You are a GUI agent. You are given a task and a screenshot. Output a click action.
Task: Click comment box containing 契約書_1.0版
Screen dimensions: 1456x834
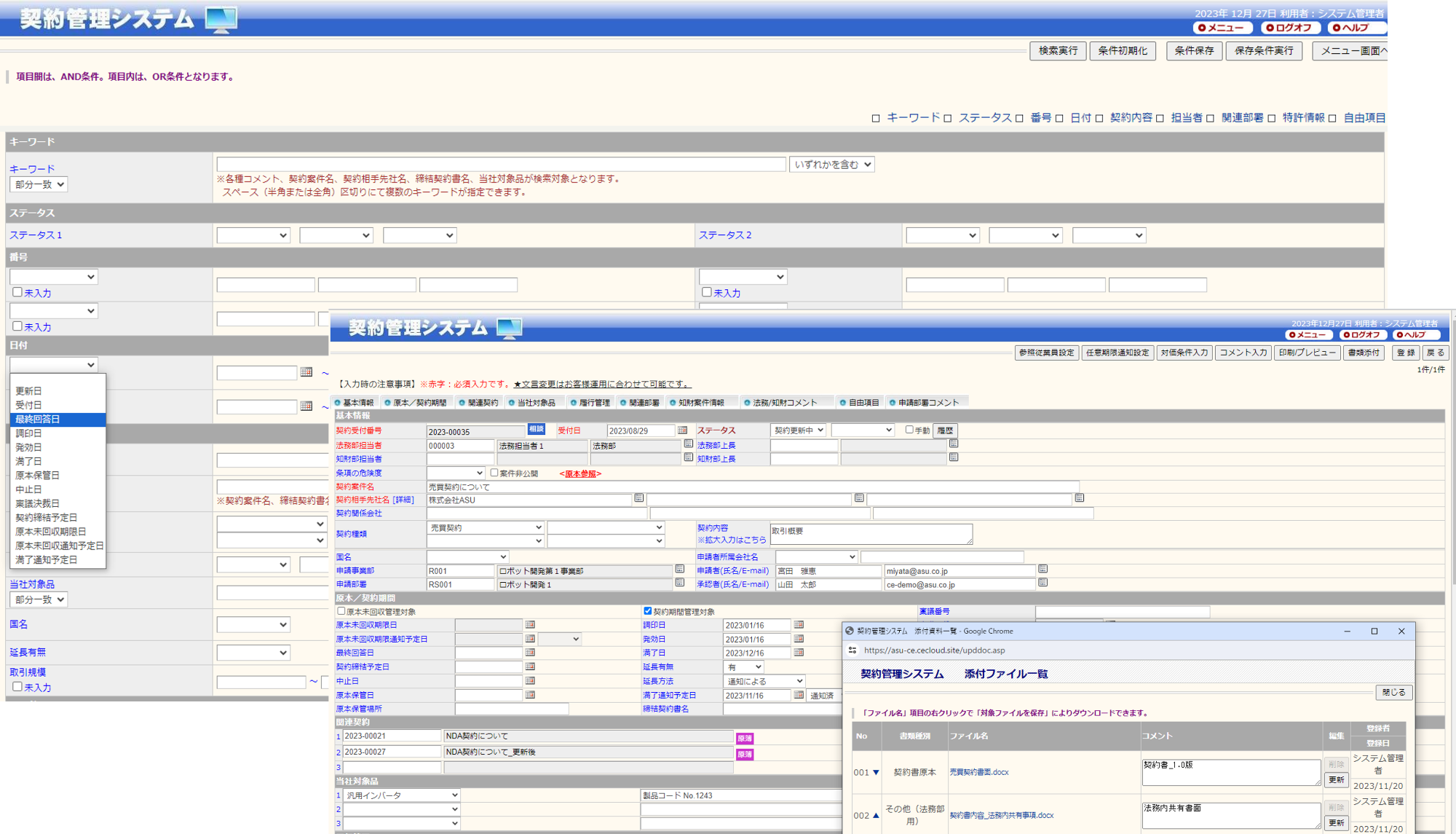[x=1231, y=772]
